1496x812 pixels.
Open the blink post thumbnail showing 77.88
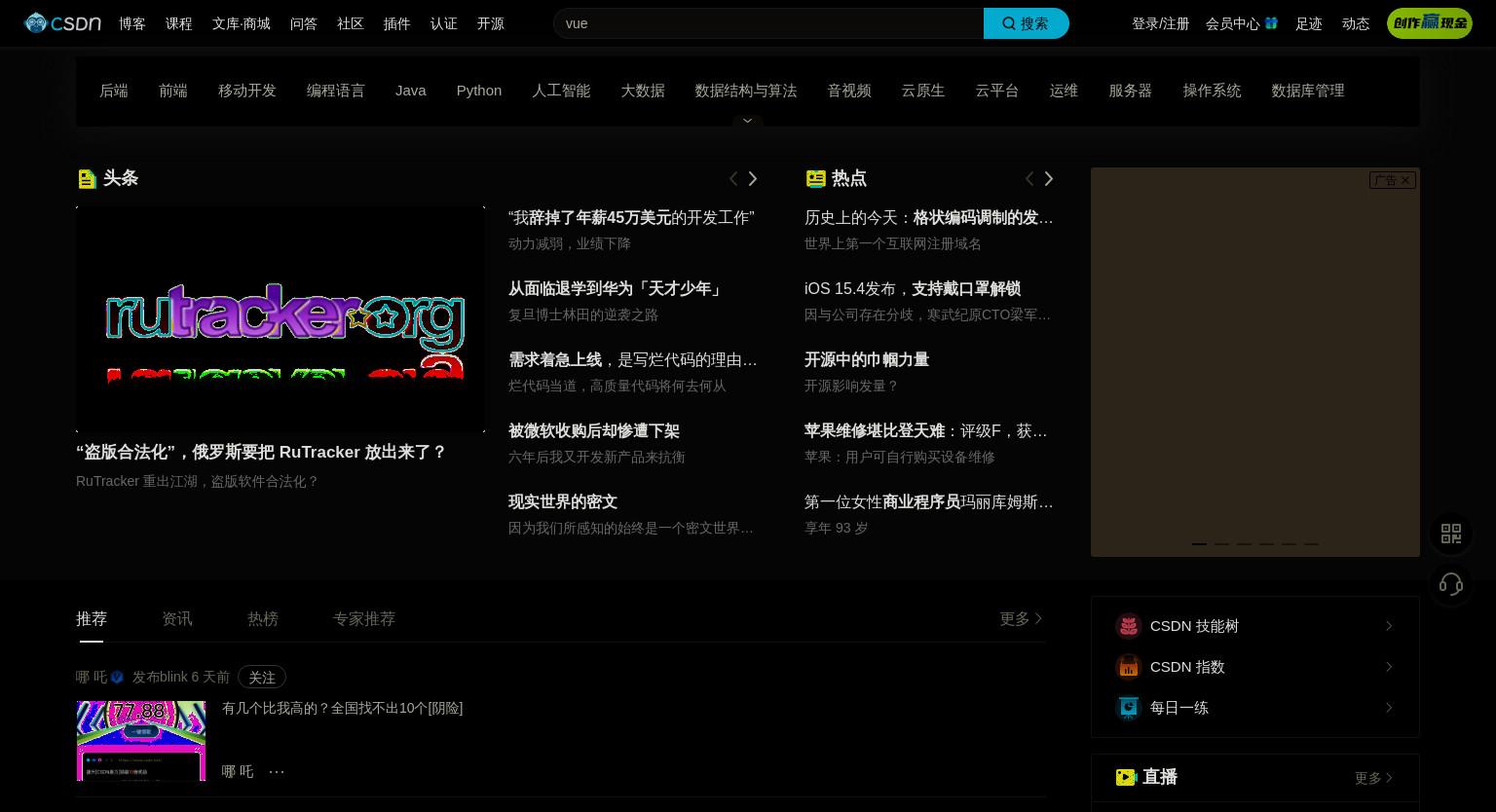tap(141, 740)
